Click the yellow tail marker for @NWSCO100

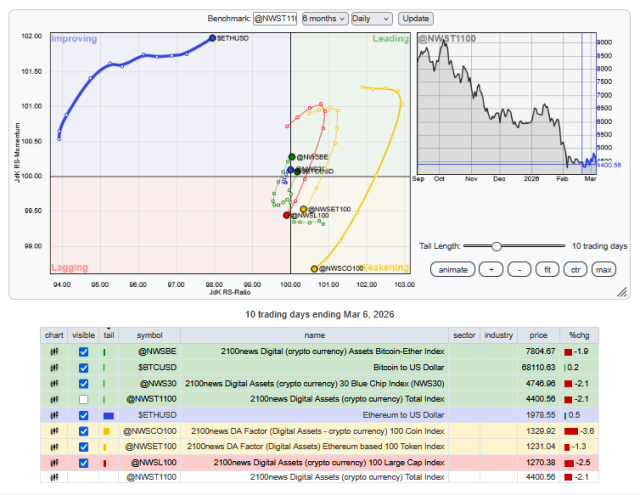[106, 430]
